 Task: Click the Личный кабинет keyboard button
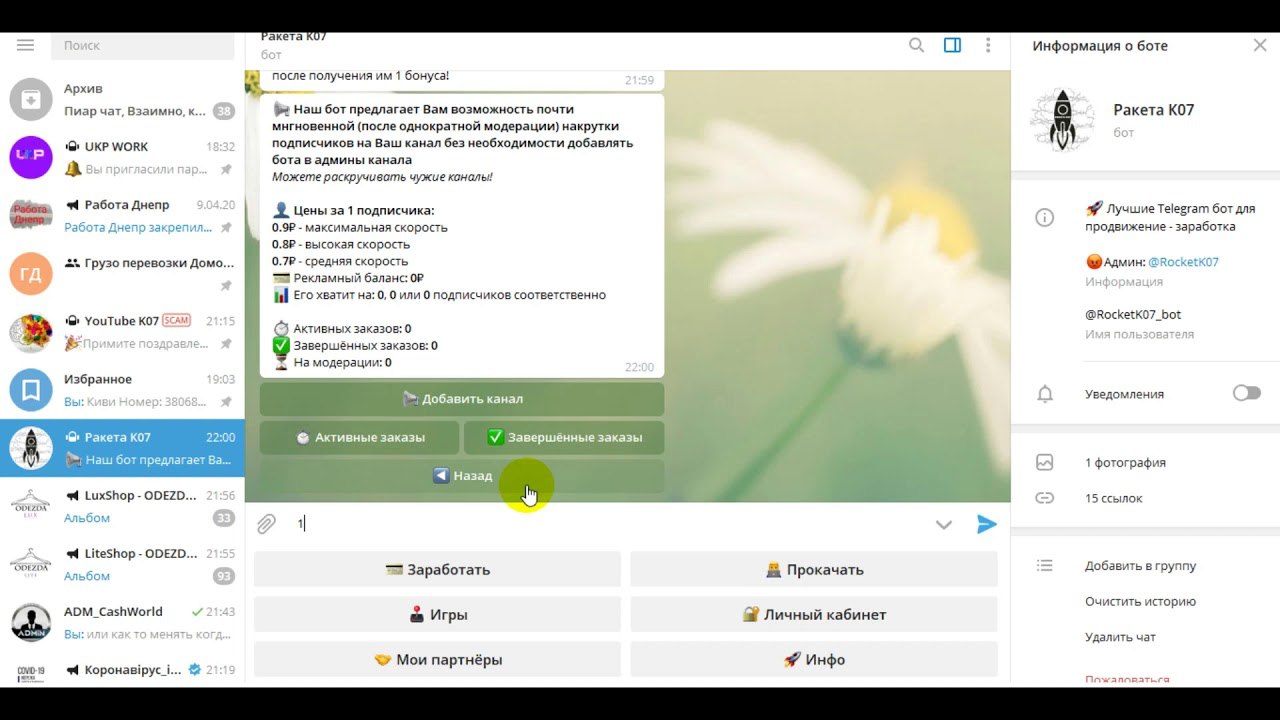(x=814, y=614)
